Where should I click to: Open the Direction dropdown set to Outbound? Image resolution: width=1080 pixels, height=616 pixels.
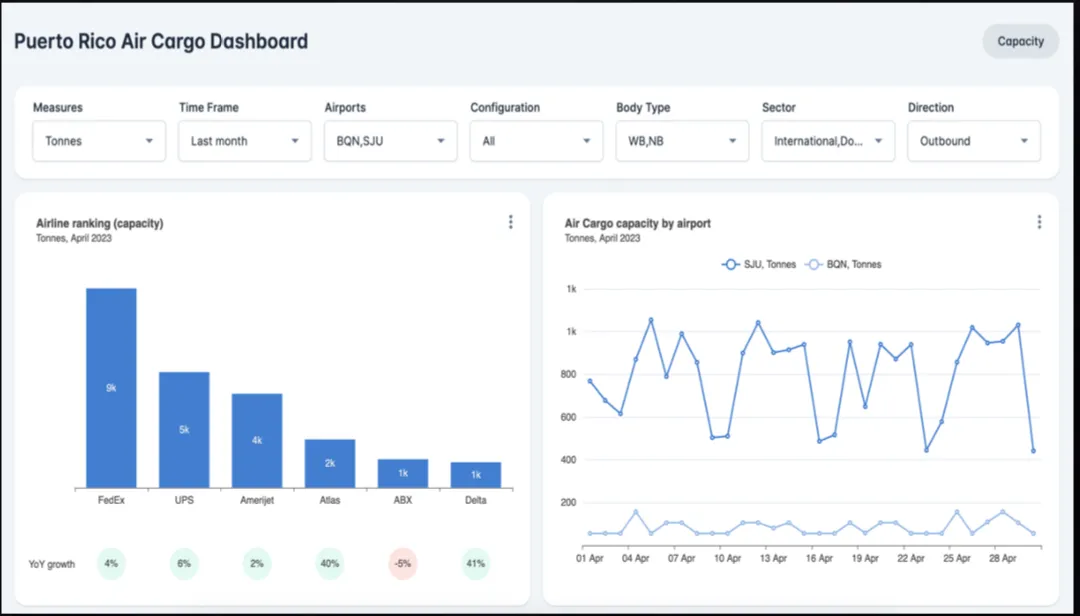coord(974,141)
